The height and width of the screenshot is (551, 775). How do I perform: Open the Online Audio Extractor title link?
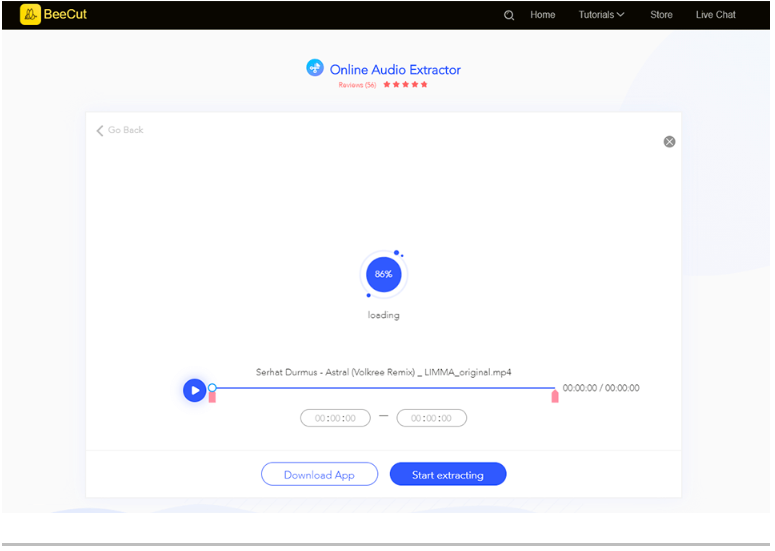pyautogui.click(x=395, y=70)
